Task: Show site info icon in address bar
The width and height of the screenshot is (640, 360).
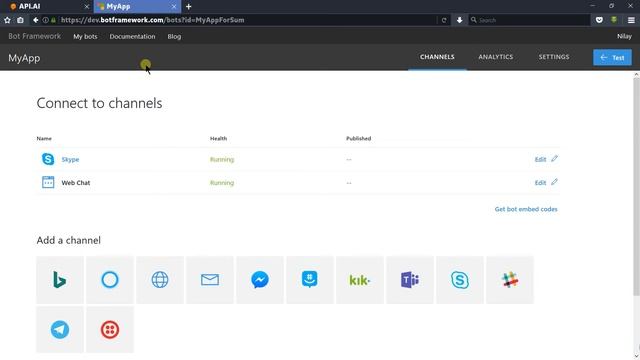Action: [x=45, y=20]
